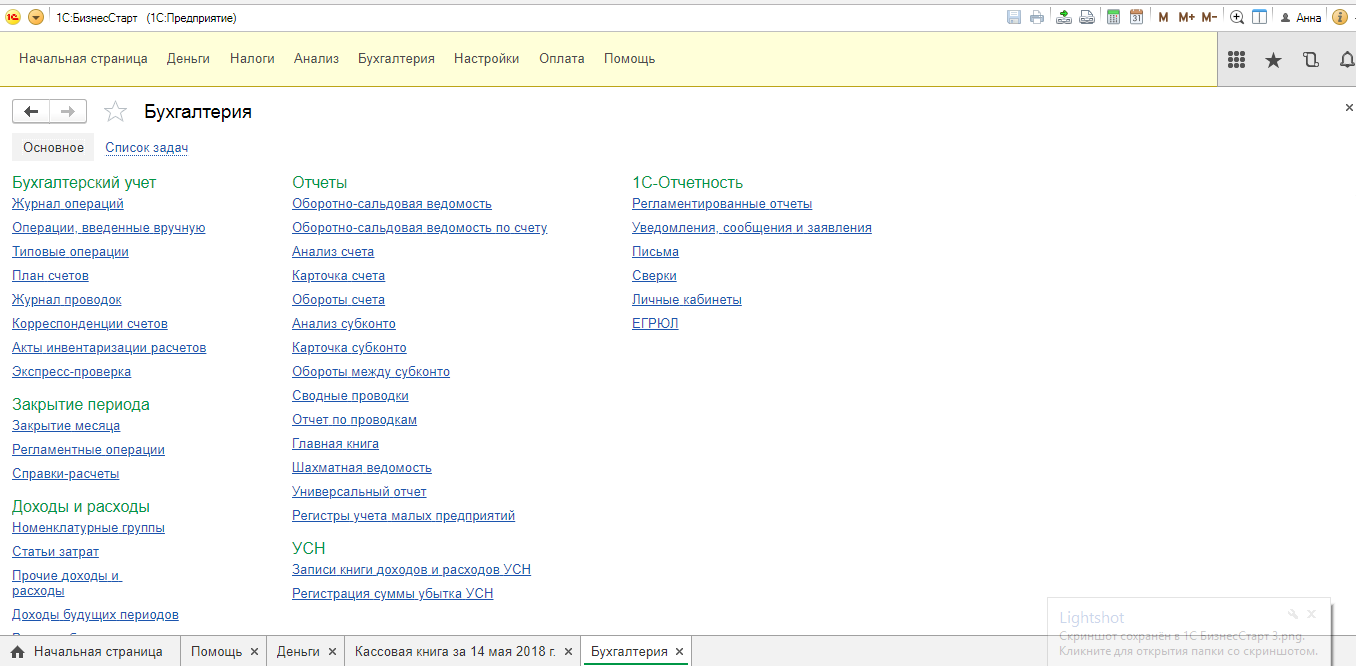Open Справки-расчеты link
Image resolution: width=1356 pixels, height=666 pixels.
click(x=65, y=473)
